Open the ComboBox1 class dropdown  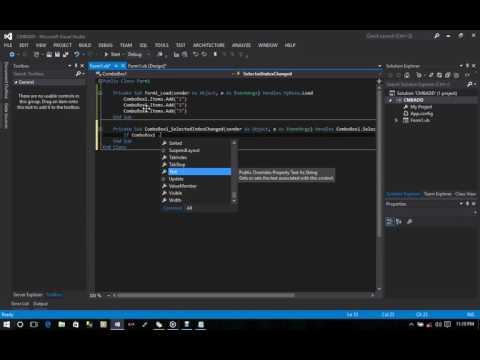click(x=165, y=74)
